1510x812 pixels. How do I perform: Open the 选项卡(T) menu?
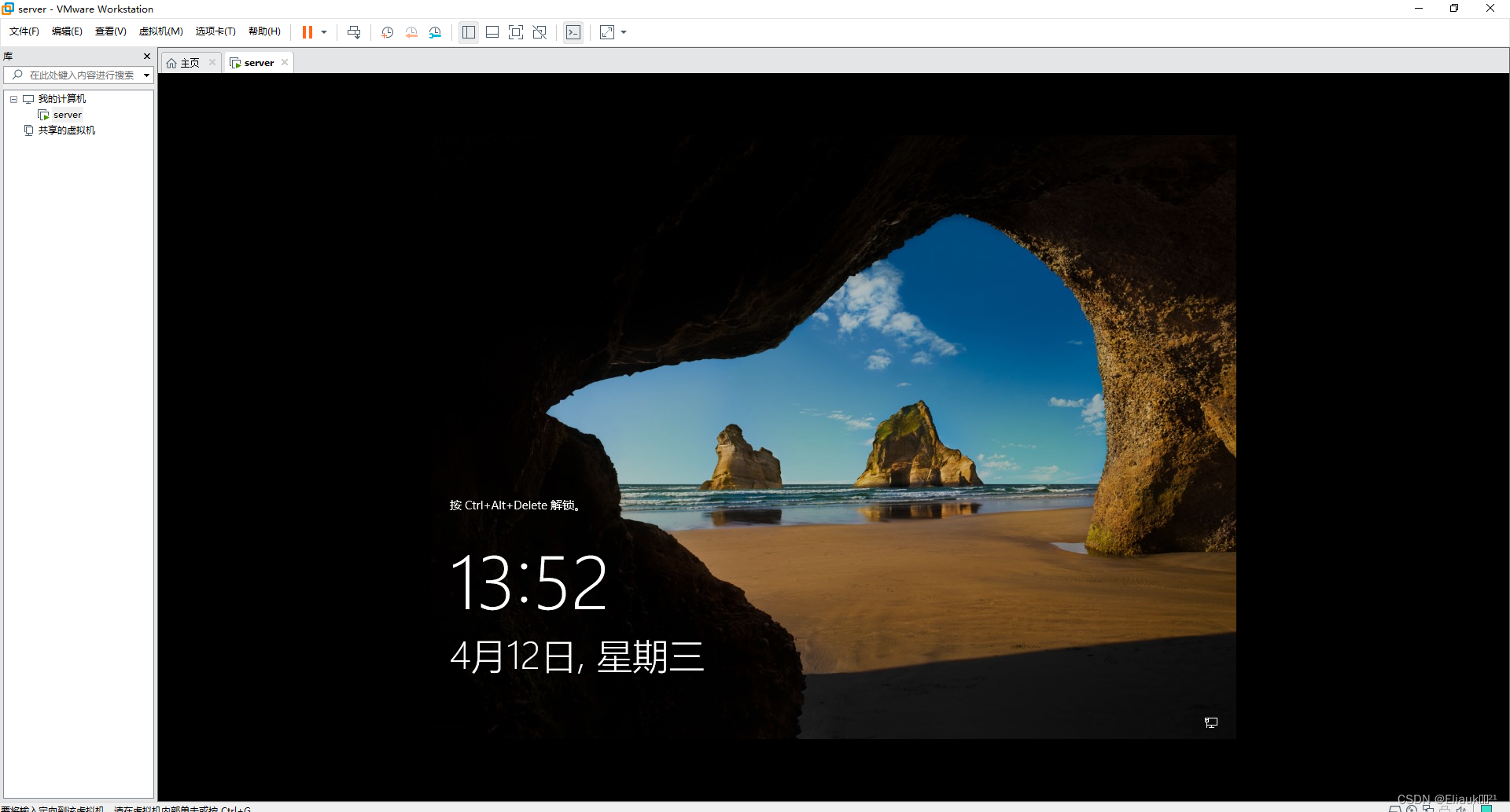(x=215, y=31)
